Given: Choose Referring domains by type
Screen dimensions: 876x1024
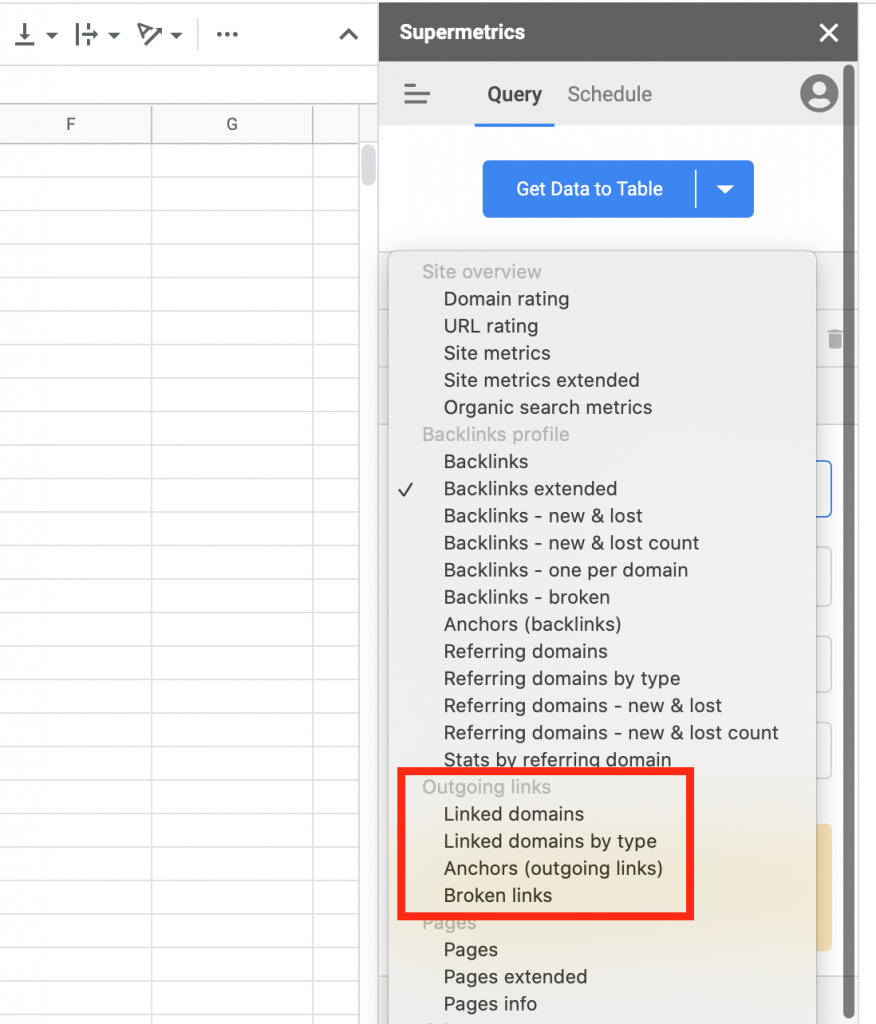Looking at the screenshot, I should tap(561, 679).
